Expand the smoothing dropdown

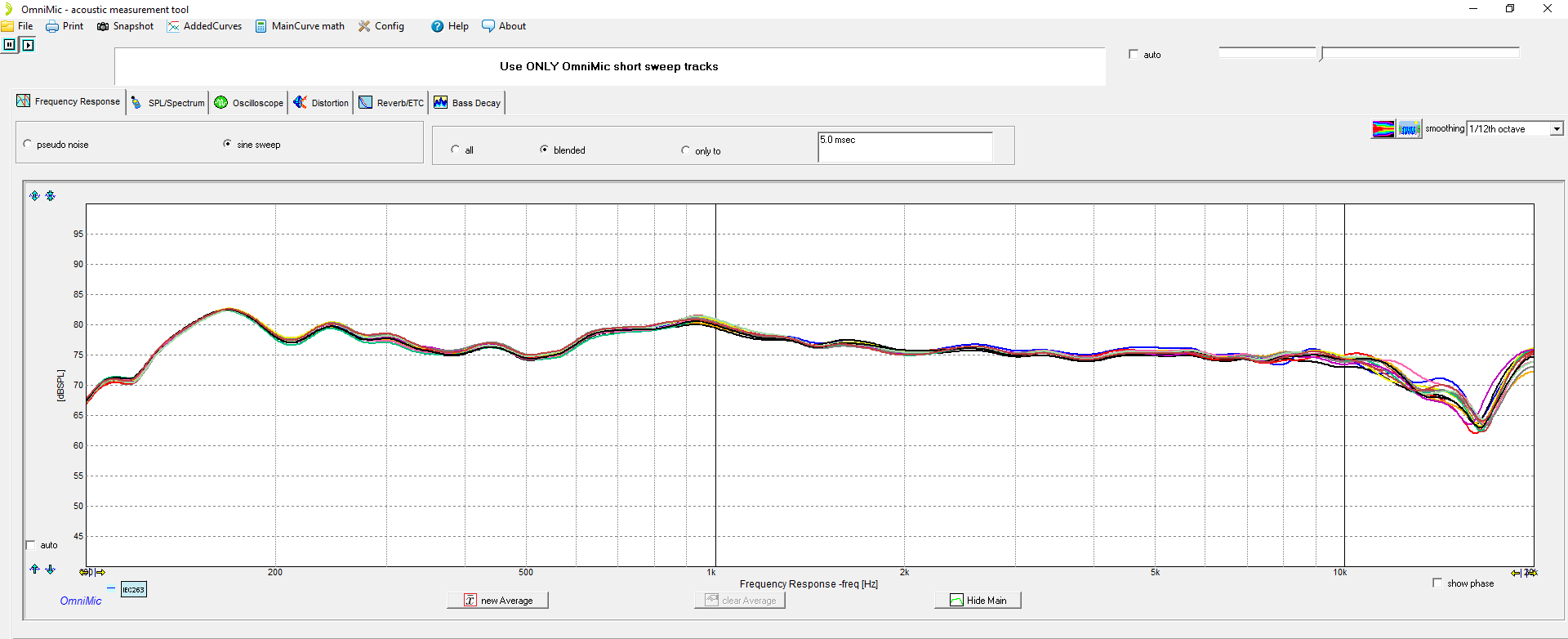(x=1557, y=129)
